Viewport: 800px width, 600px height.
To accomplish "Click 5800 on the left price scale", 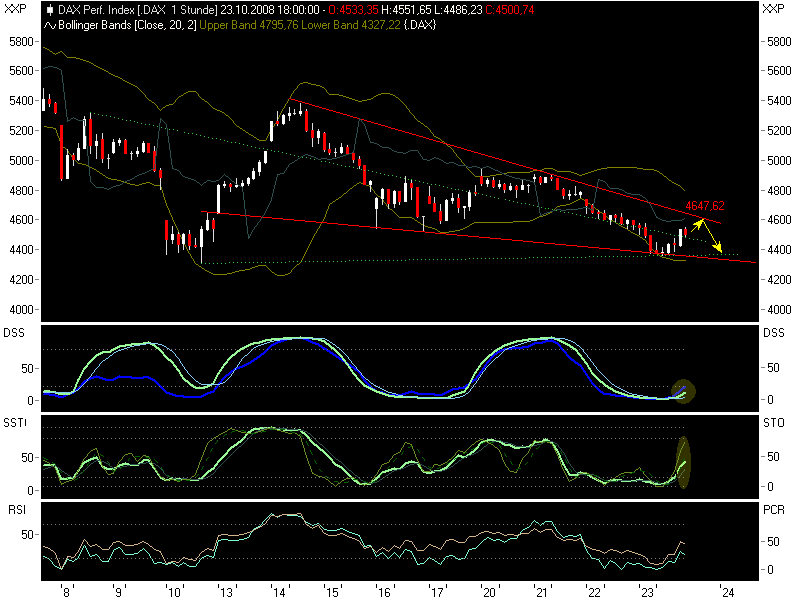I will click(21, 42).
